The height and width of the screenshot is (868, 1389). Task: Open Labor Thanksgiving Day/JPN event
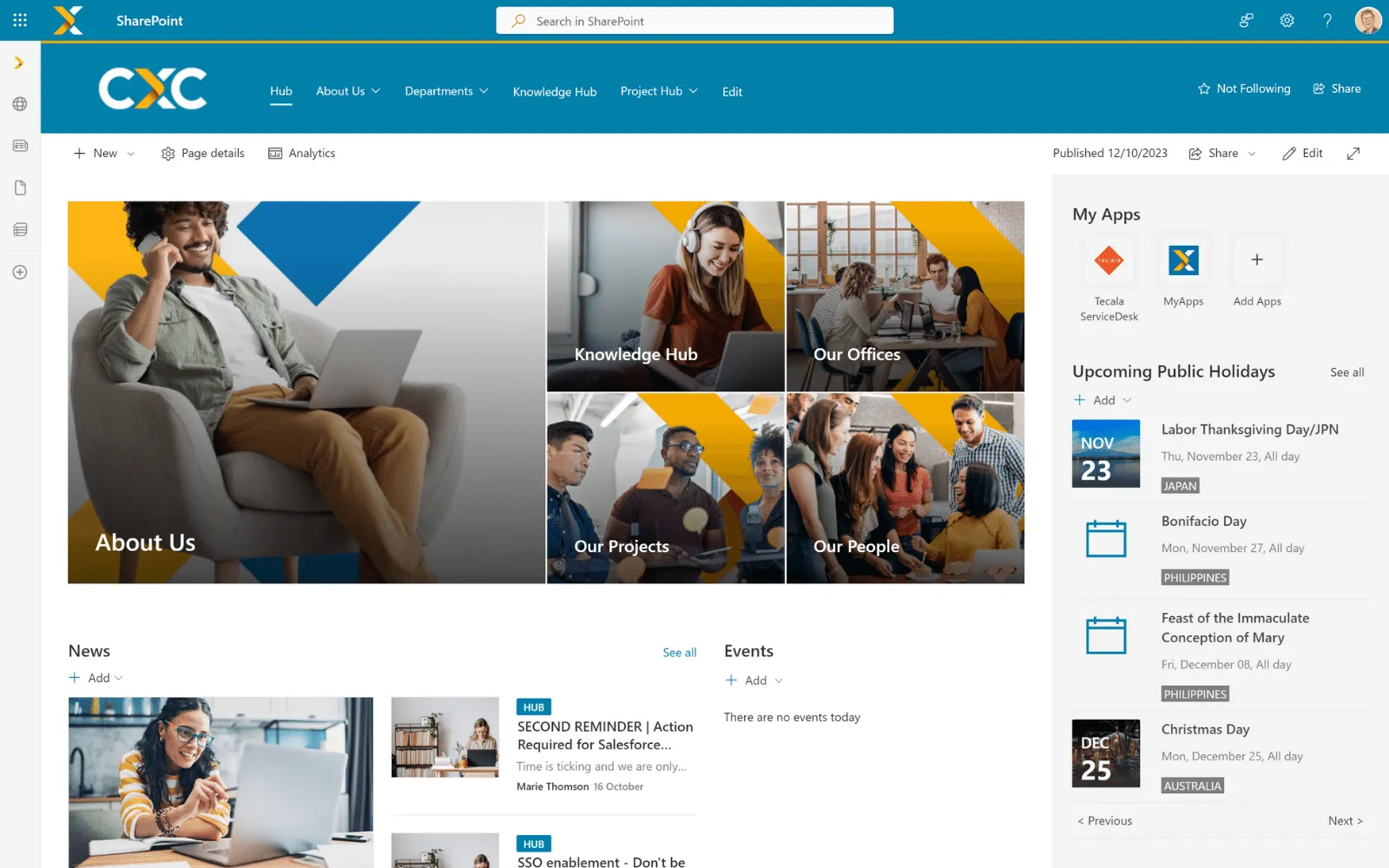click(x=1250, y=430)
